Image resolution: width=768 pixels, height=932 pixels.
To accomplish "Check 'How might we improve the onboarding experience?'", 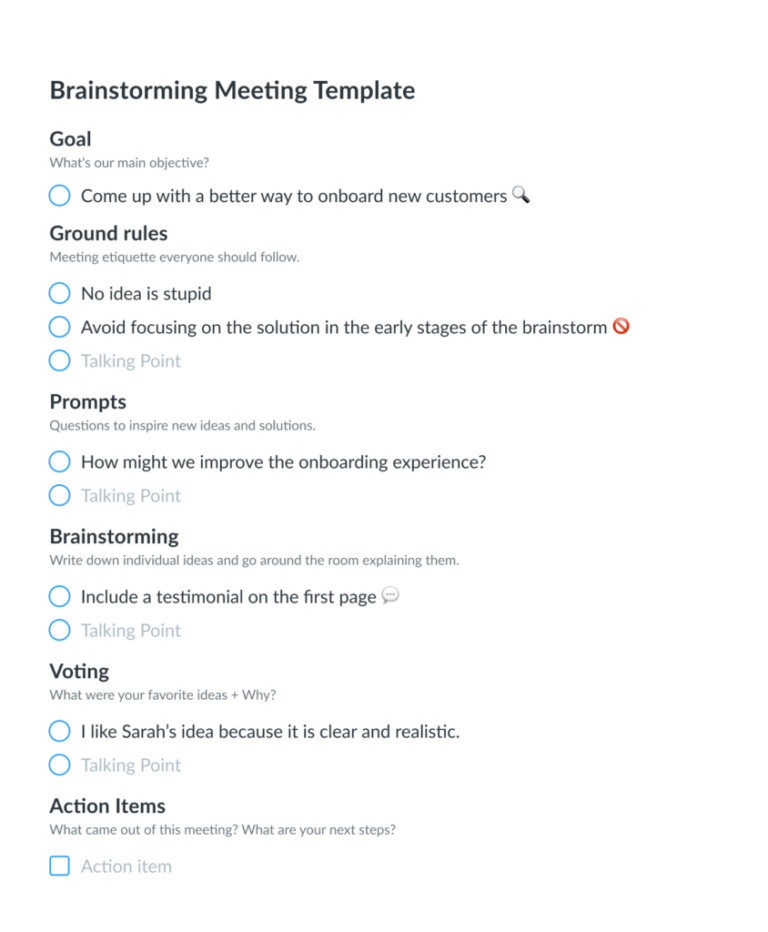I will click(59, 462).
